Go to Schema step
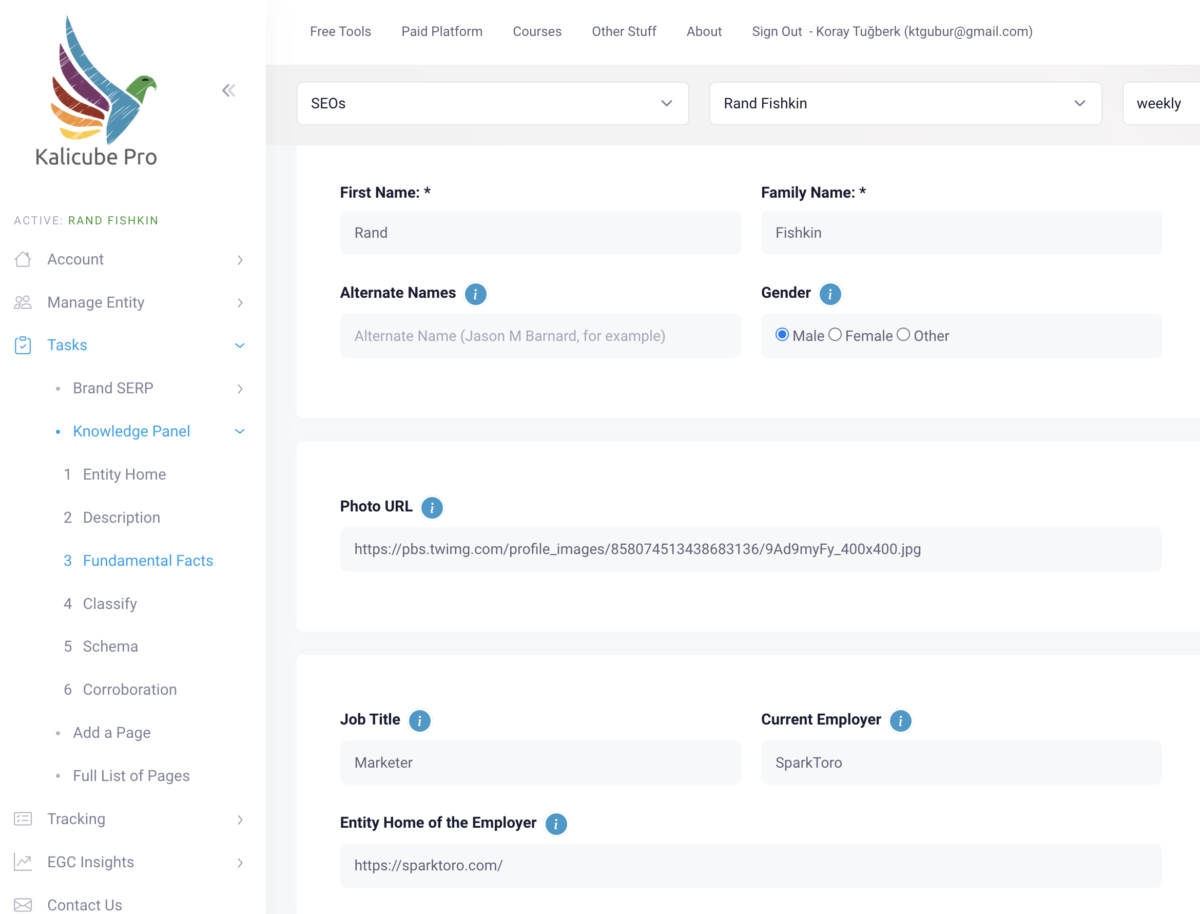The width and height of the screenshot is (1200, 914). [110, 646]
